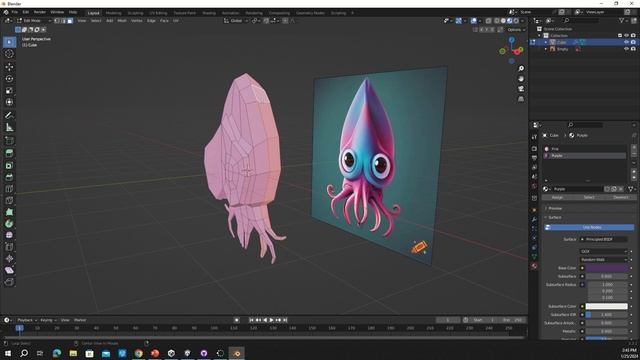Open the Edit Mode dropdown
Image resolution: width=640 pixels, height=360 pixels.
pos(34,20)
